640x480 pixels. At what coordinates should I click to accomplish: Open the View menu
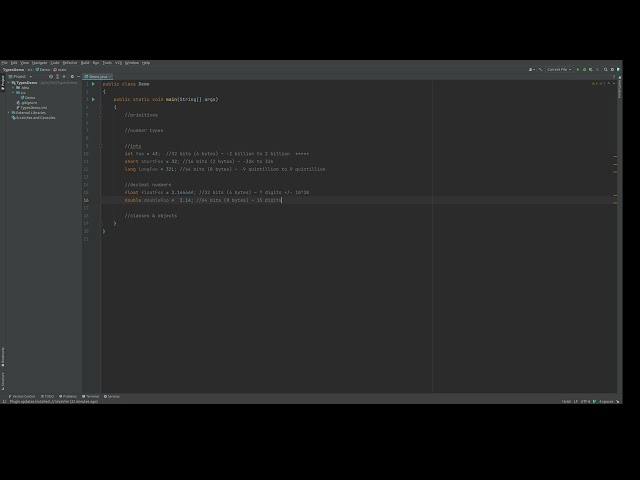(24, 63)
